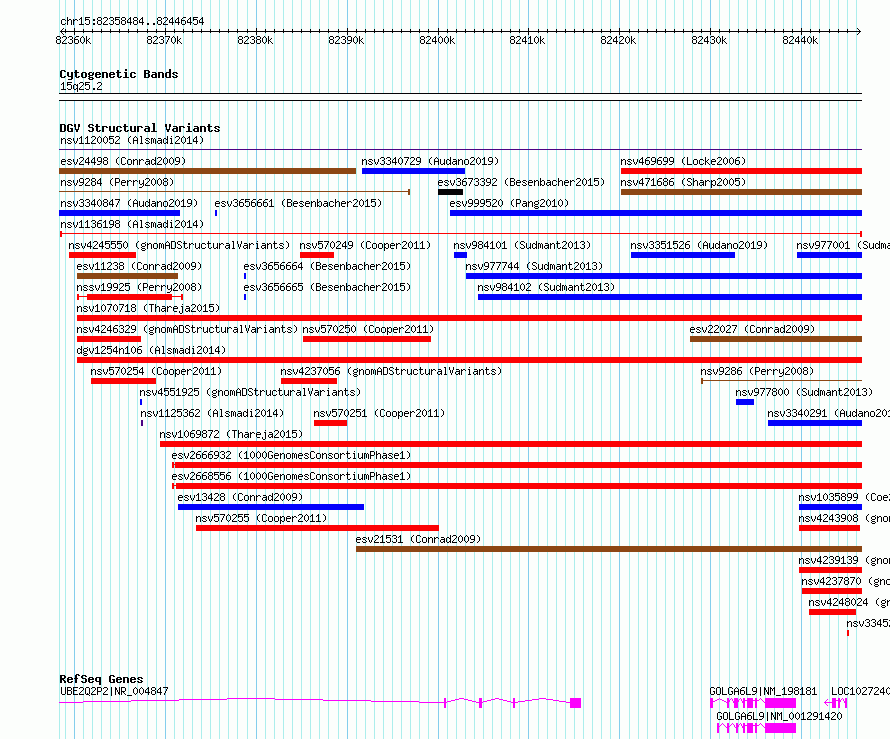
Task: Click the 82400k ruler position label
Action: (437, 40)
